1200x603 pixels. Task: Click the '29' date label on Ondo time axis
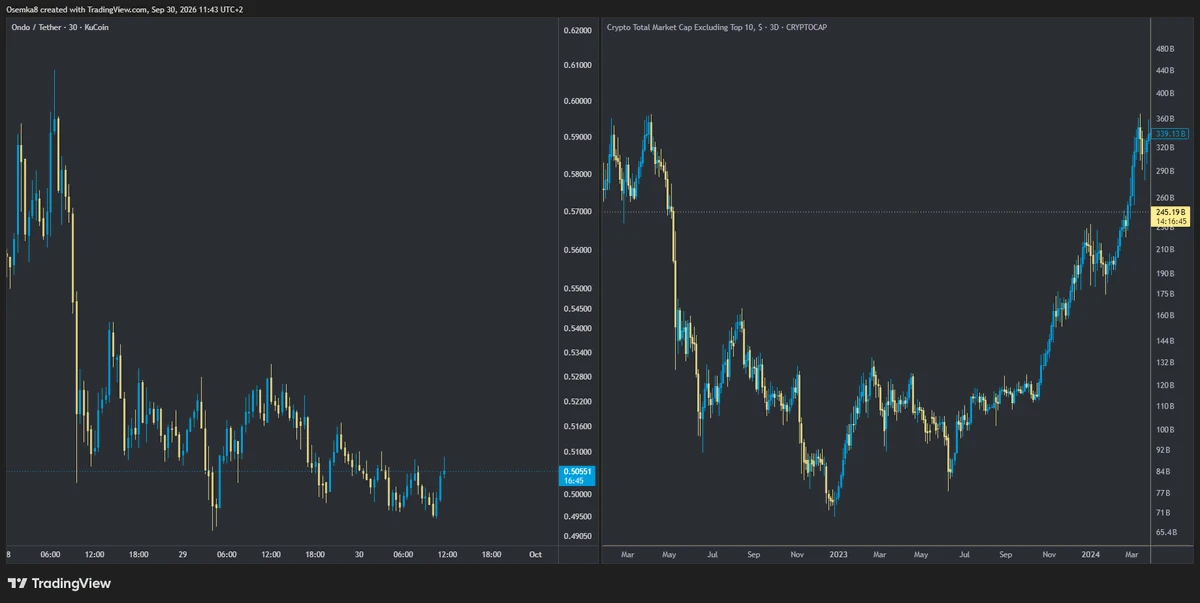click(183, 554)
